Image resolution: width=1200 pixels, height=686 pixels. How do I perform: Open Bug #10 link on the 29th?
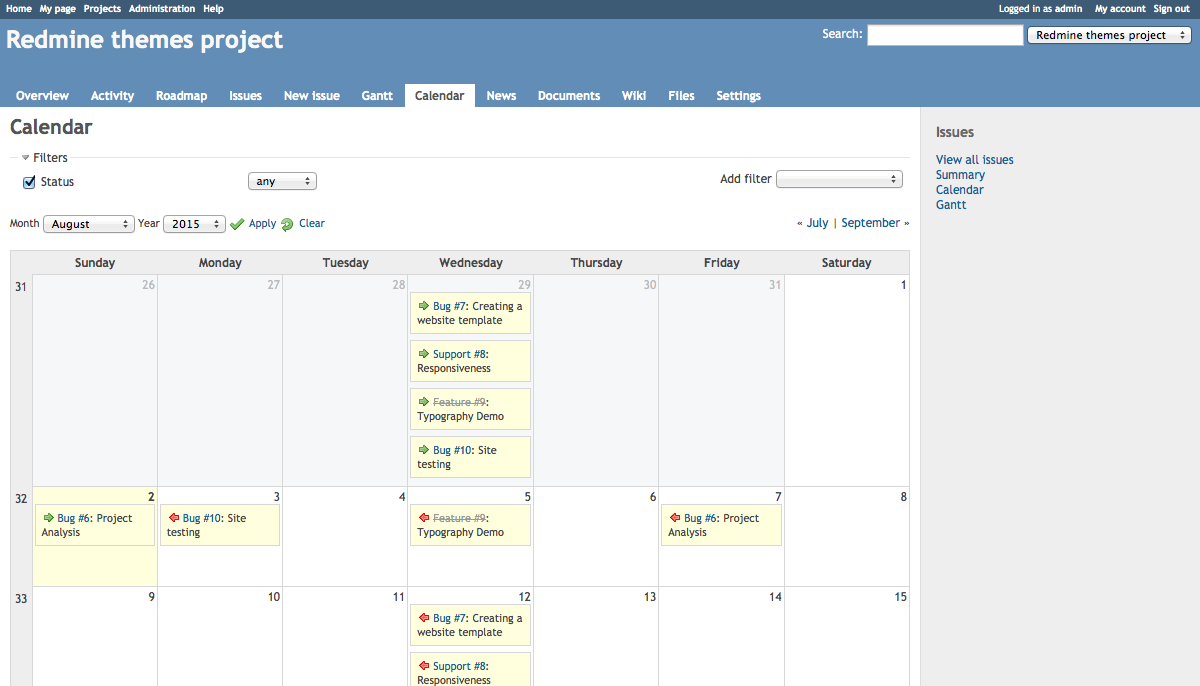click(453, 450)
